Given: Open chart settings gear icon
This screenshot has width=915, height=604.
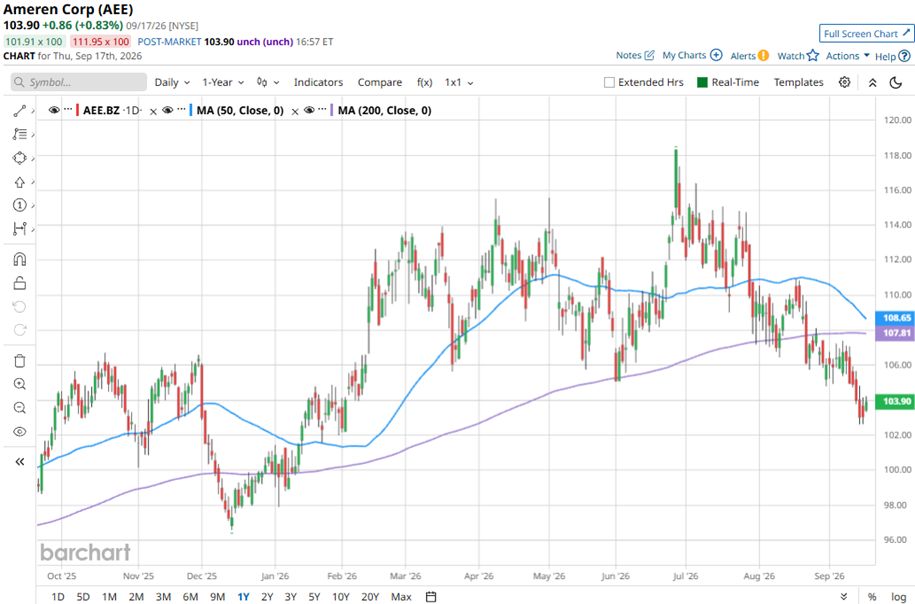Looking at the screenshot, I should coord(844,82).
